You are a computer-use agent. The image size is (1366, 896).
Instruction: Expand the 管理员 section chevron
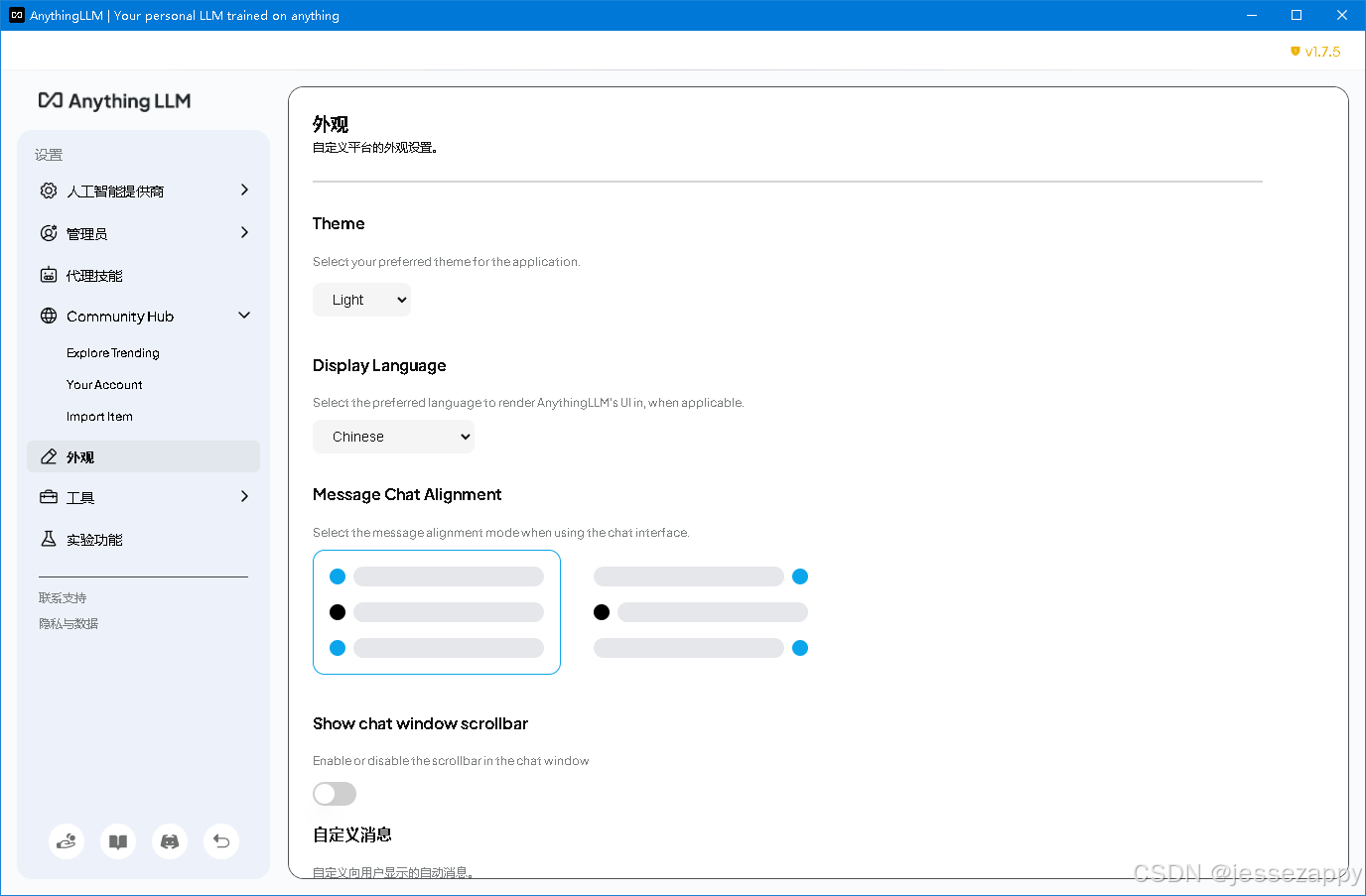[x=244, y=232]
